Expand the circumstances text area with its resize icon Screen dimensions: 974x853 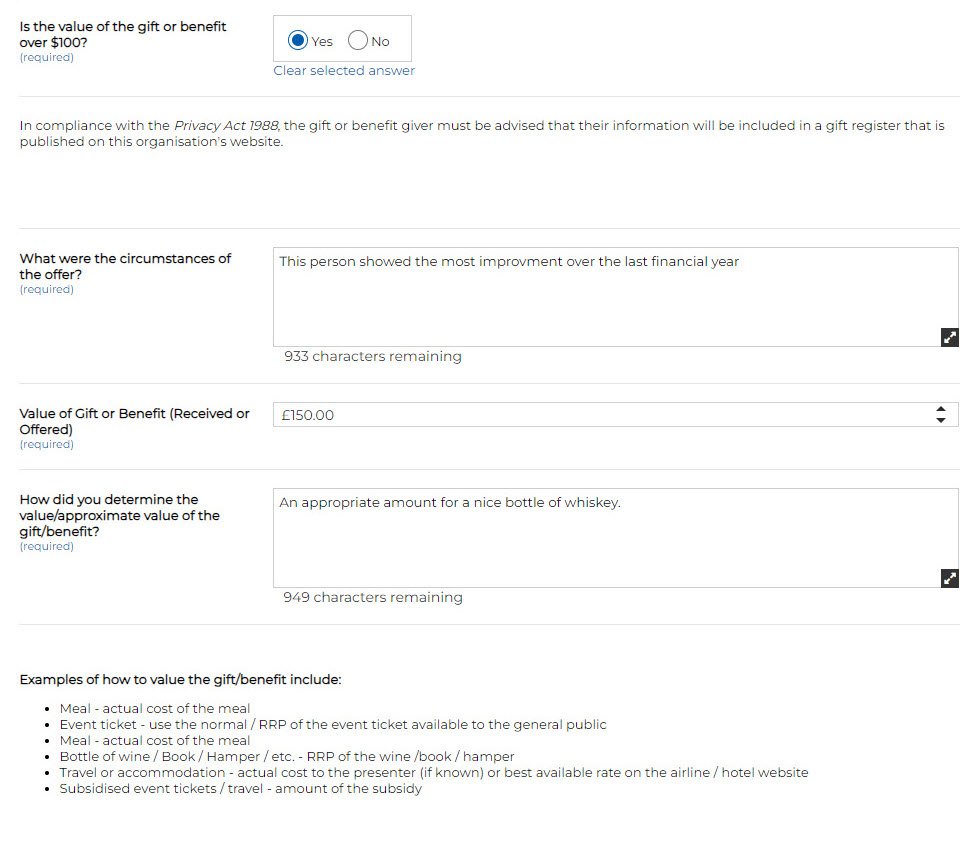[x=950, y=337]
